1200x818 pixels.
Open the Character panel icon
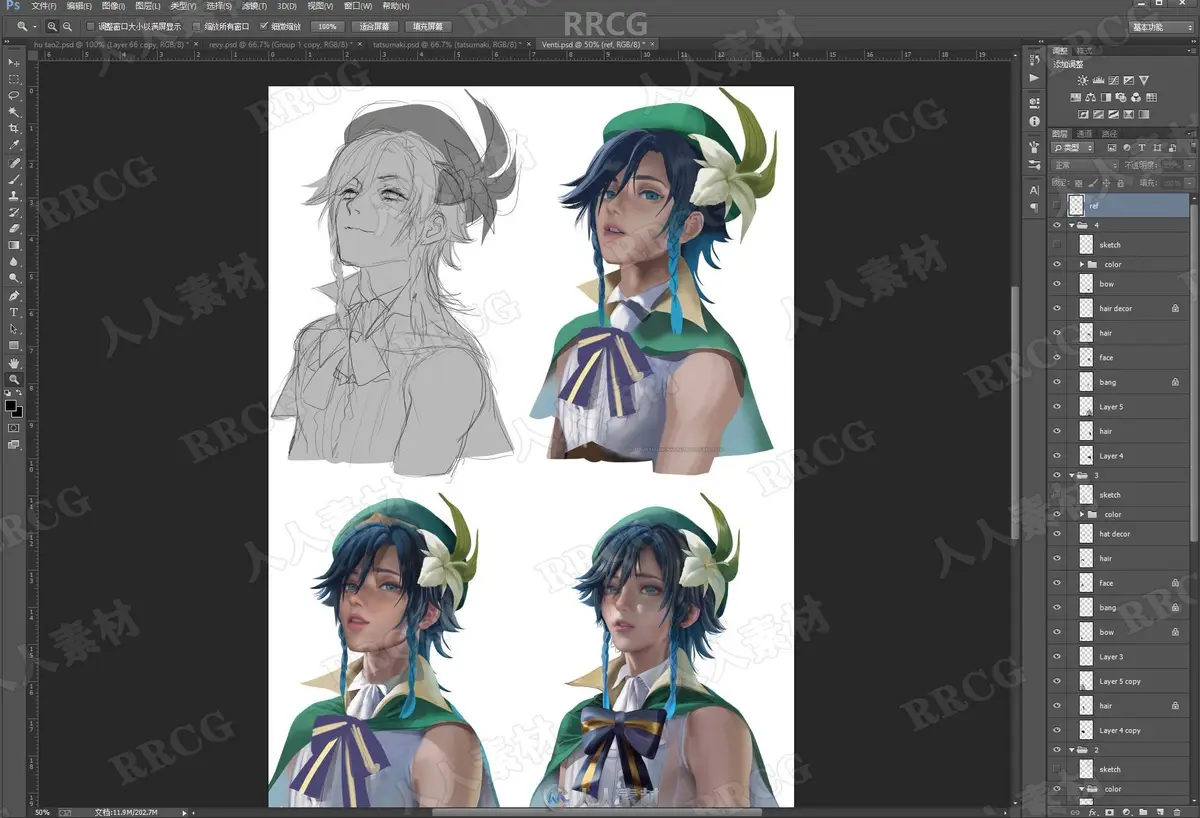pos(1034,190)
